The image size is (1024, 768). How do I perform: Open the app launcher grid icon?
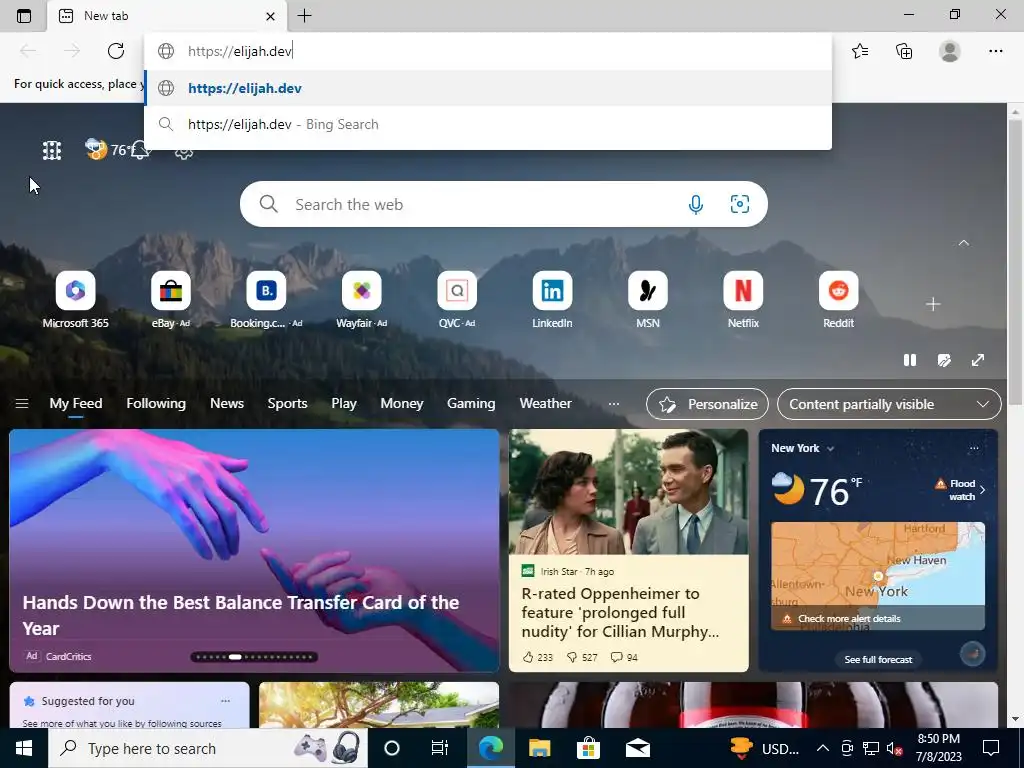tap(52, 151)
